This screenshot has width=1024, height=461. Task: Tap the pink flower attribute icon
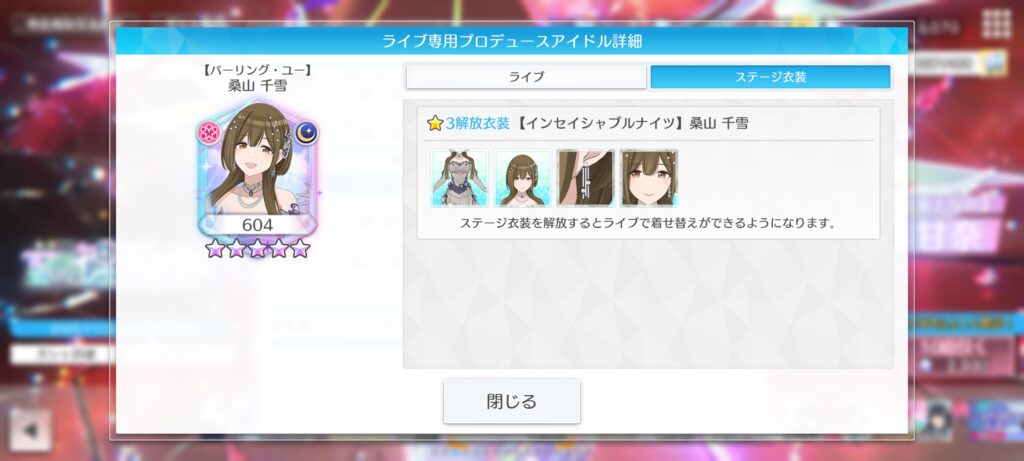209,133
